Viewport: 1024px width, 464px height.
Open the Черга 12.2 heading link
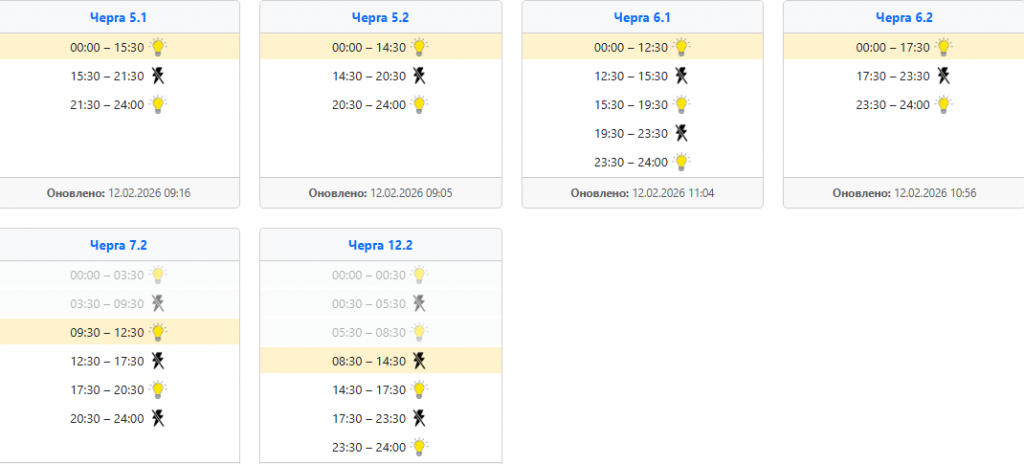[380, 245]
